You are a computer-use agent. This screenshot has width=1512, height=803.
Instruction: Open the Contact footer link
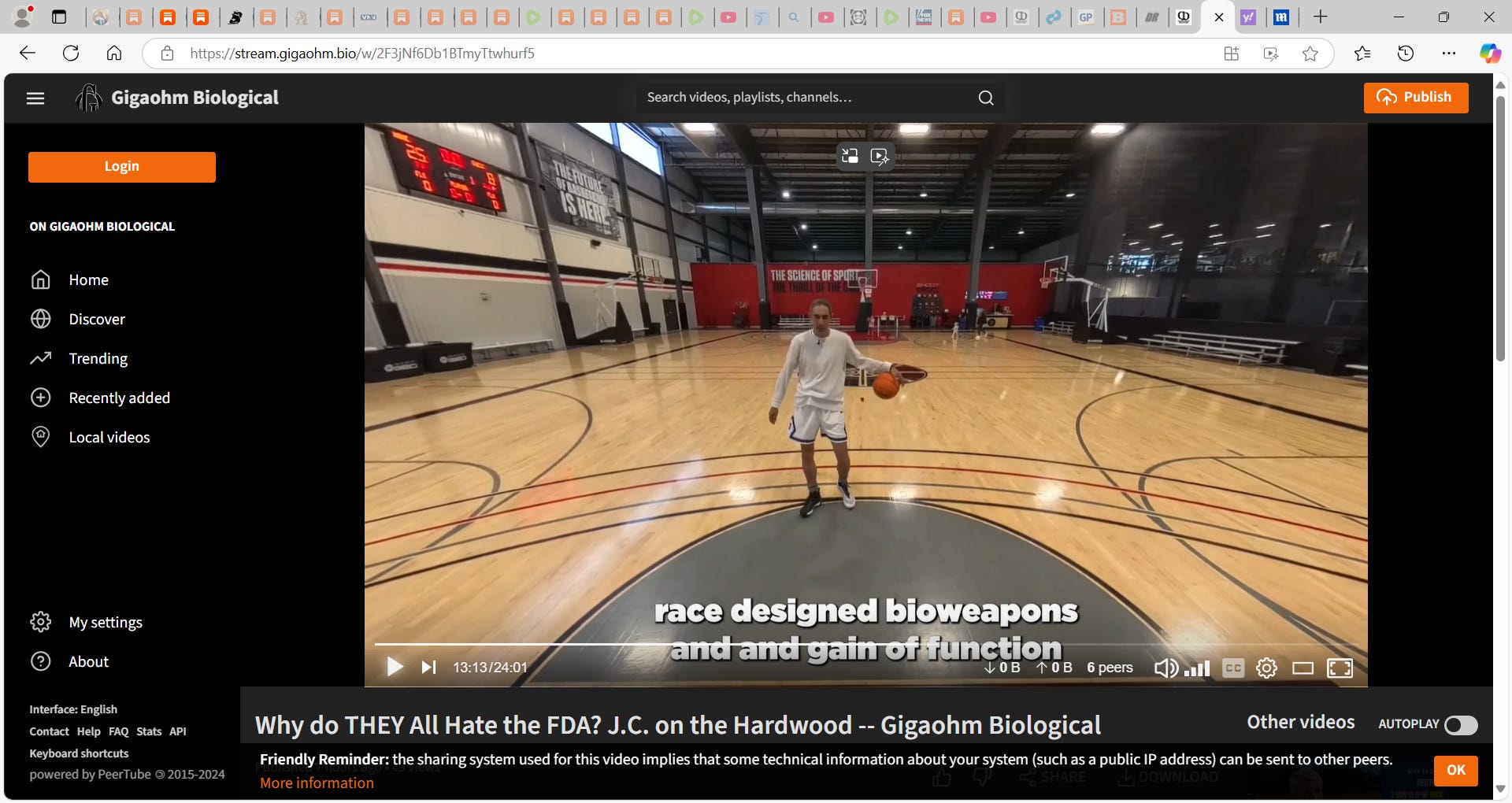pyautogui.click(x=49, y=731)
